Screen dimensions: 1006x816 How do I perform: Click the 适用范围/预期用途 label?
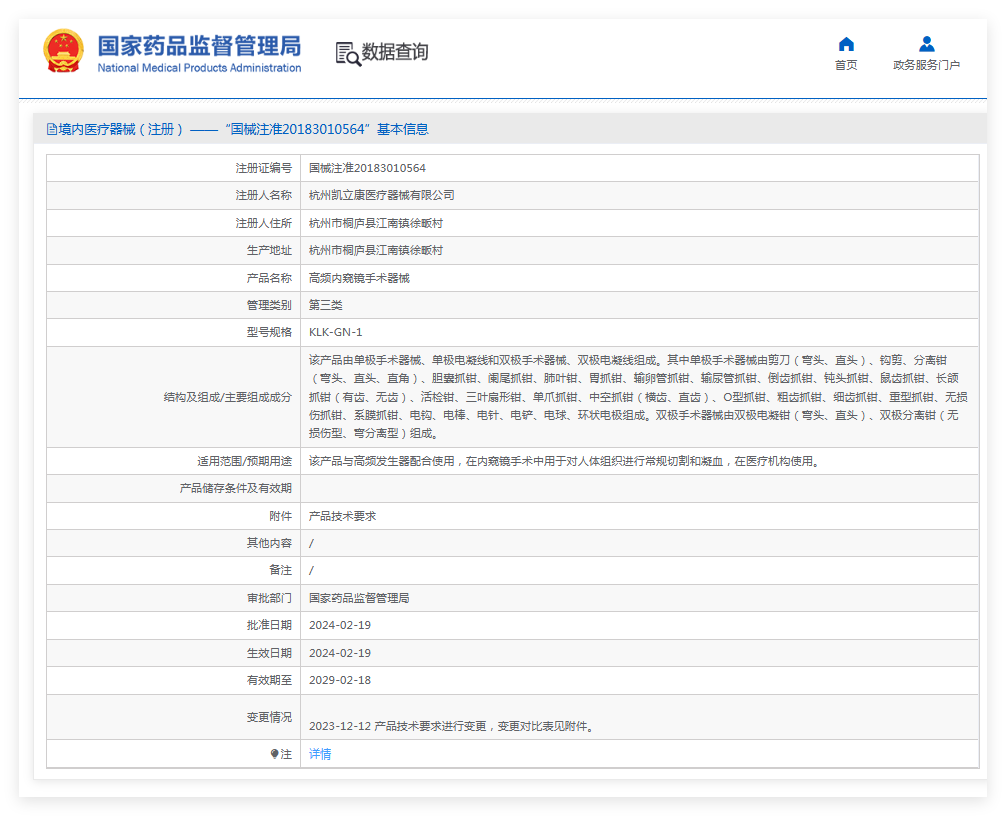pyautogui.click(x=244, y=461)
